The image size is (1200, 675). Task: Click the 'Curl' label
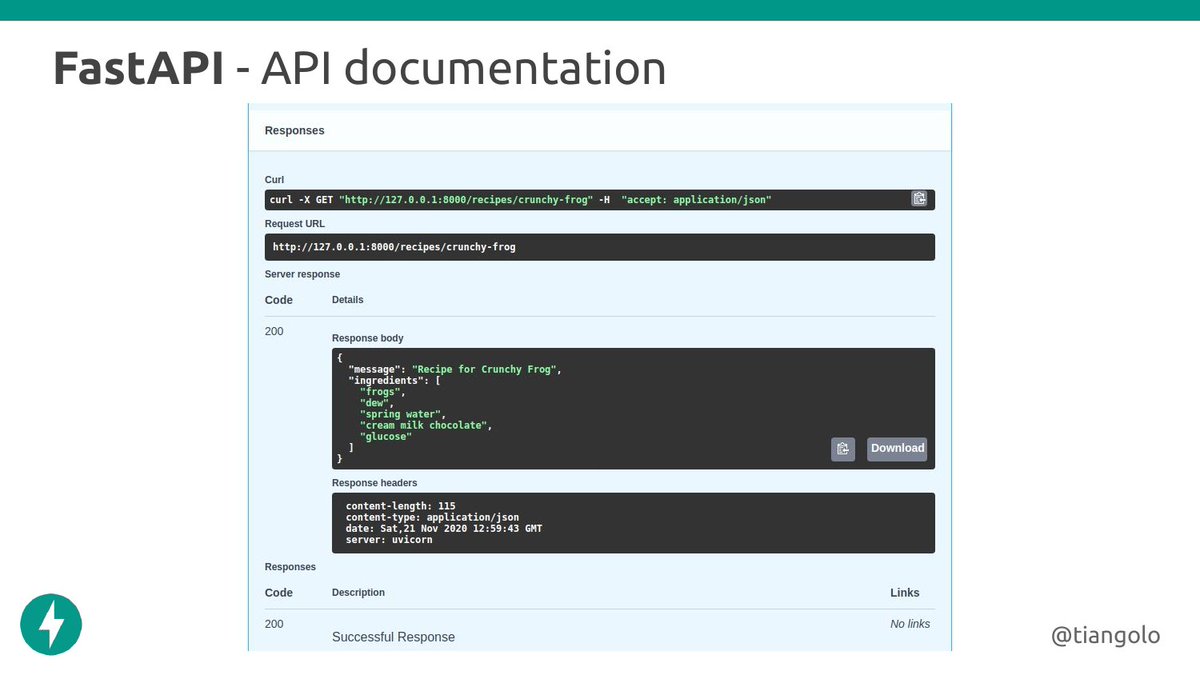point(274,180)
